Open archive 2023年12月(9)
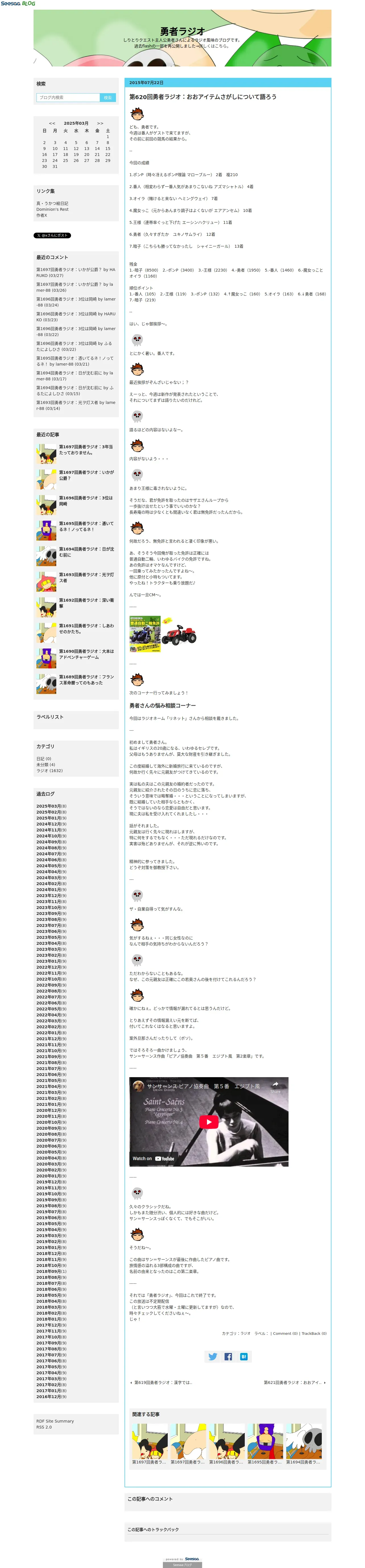The image size is (365, 1568). click(x=51, y=895)
